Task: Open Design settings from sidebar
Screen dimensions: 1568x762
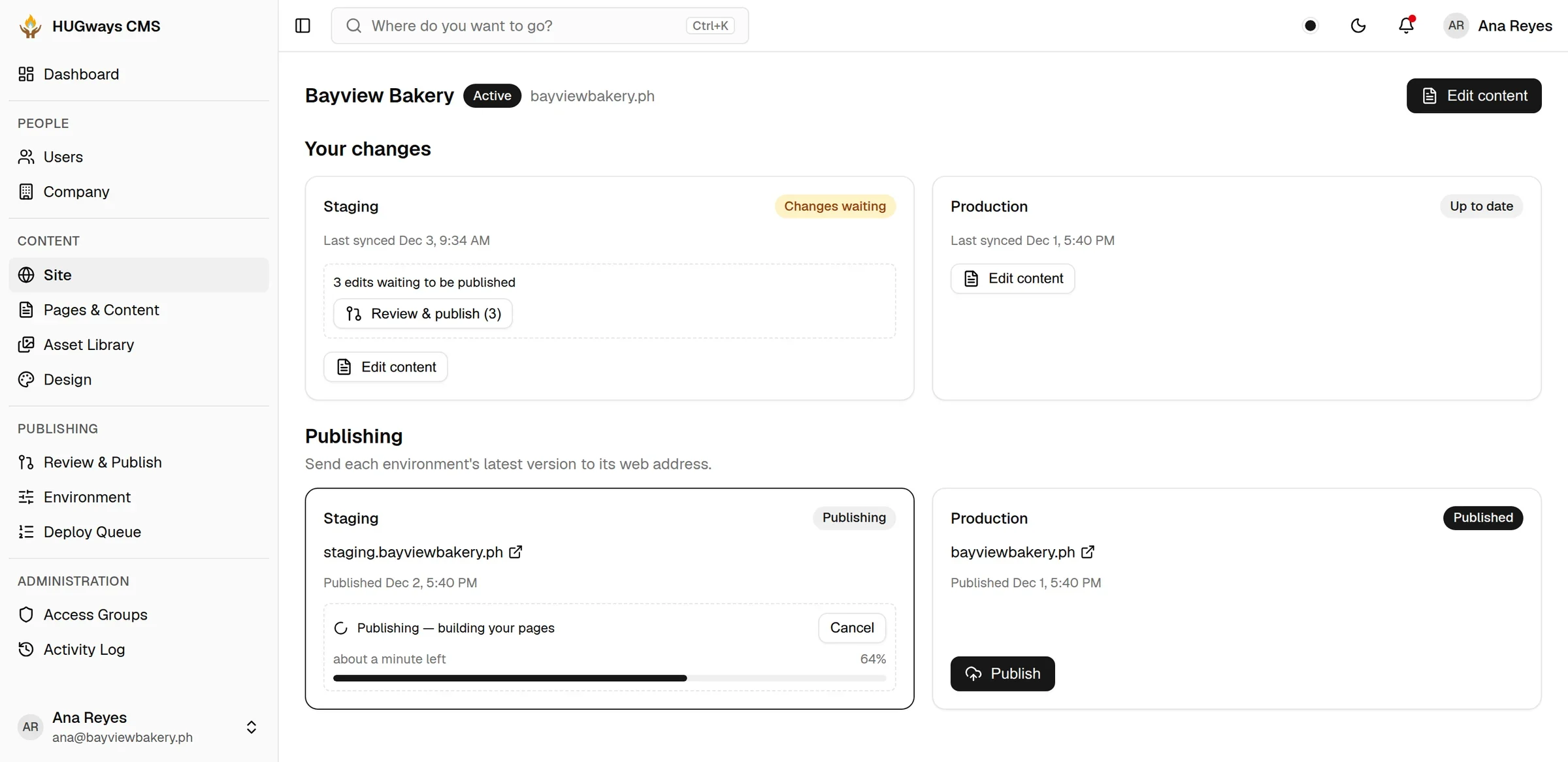Action: click(139, 379)
